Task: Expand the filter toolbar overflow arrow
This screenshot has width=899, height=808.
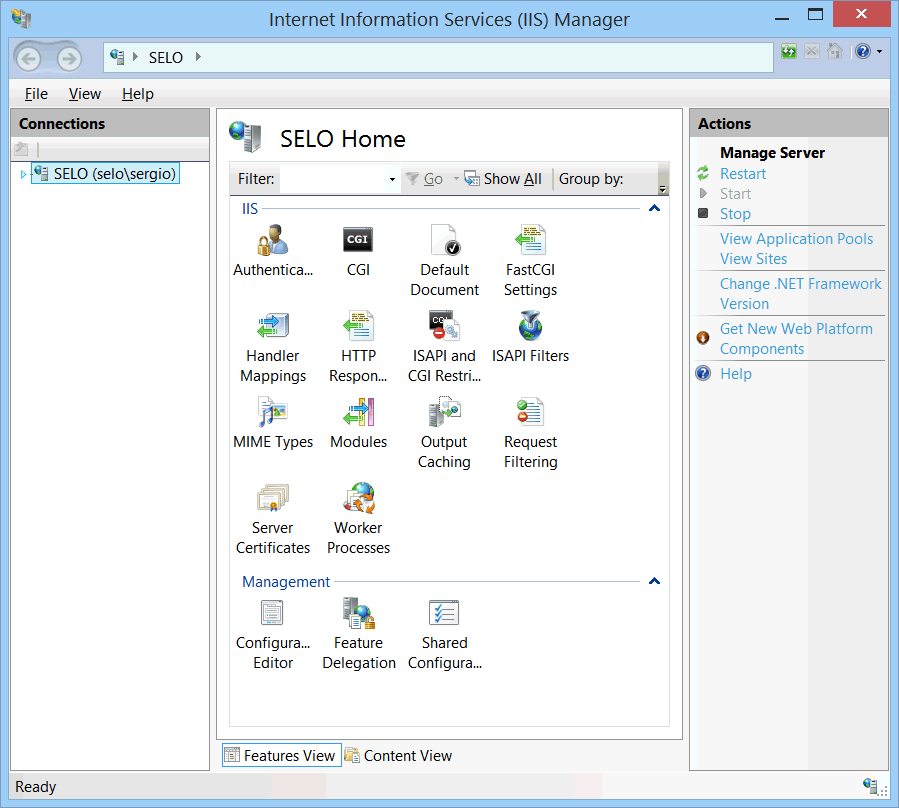Action: tap(662, 189)
